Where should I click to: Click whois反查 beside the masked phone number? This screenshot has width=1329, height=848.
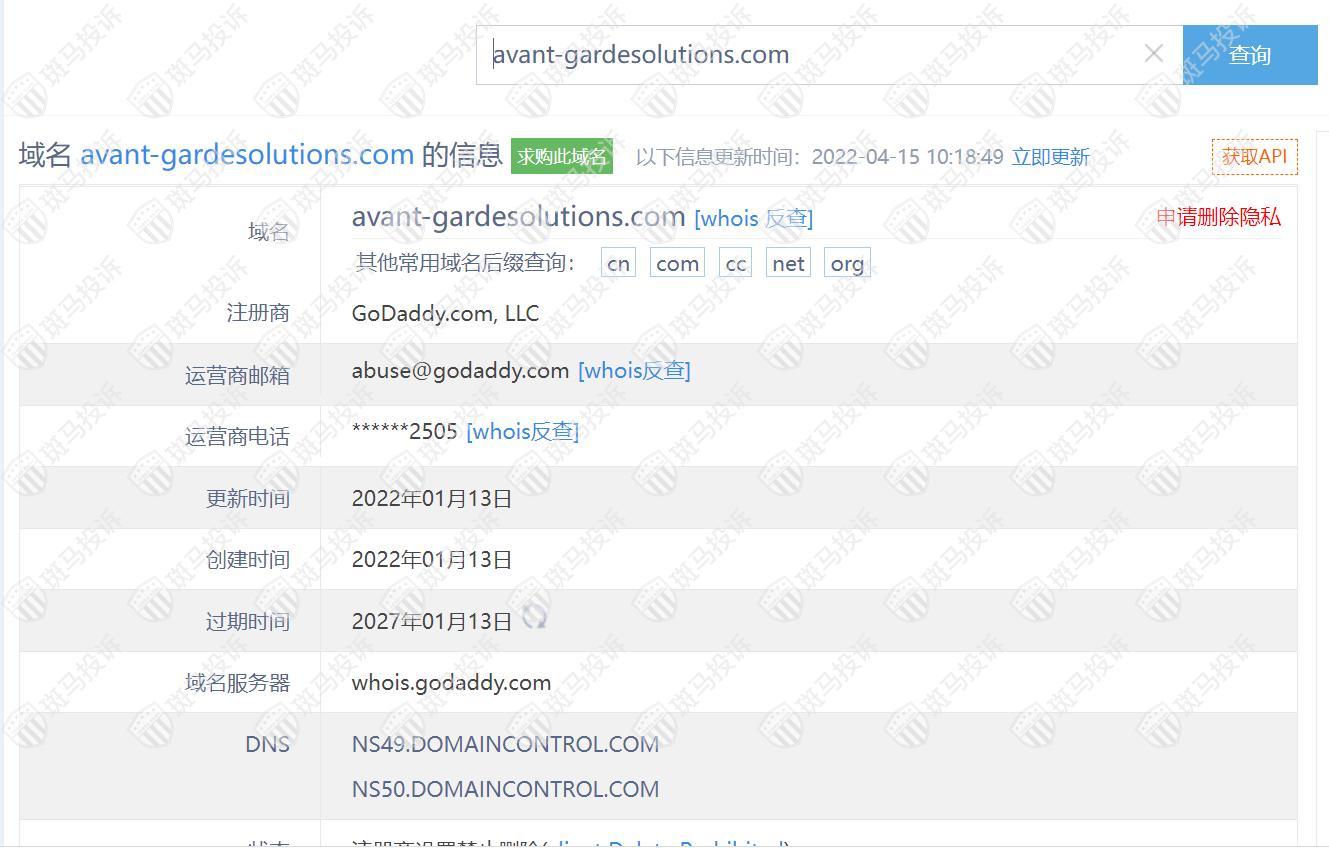(x=522, y=432)
